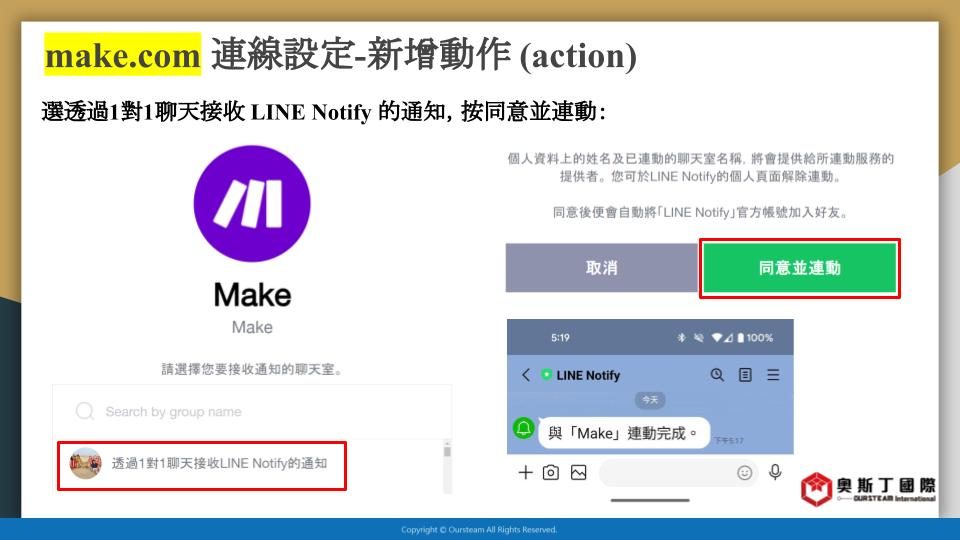Click the green shield icon beside LINE Notify
960x540 pixels.
coord(546,375)
